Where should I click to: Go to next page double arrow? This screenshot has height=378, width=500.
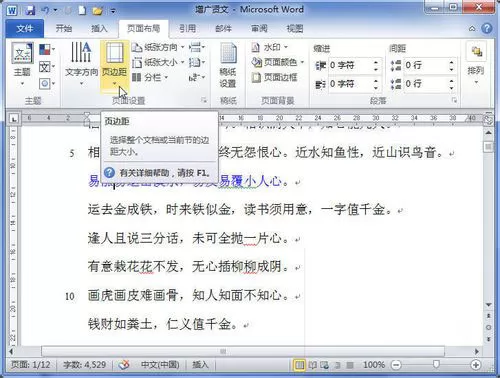pos(488,339)
